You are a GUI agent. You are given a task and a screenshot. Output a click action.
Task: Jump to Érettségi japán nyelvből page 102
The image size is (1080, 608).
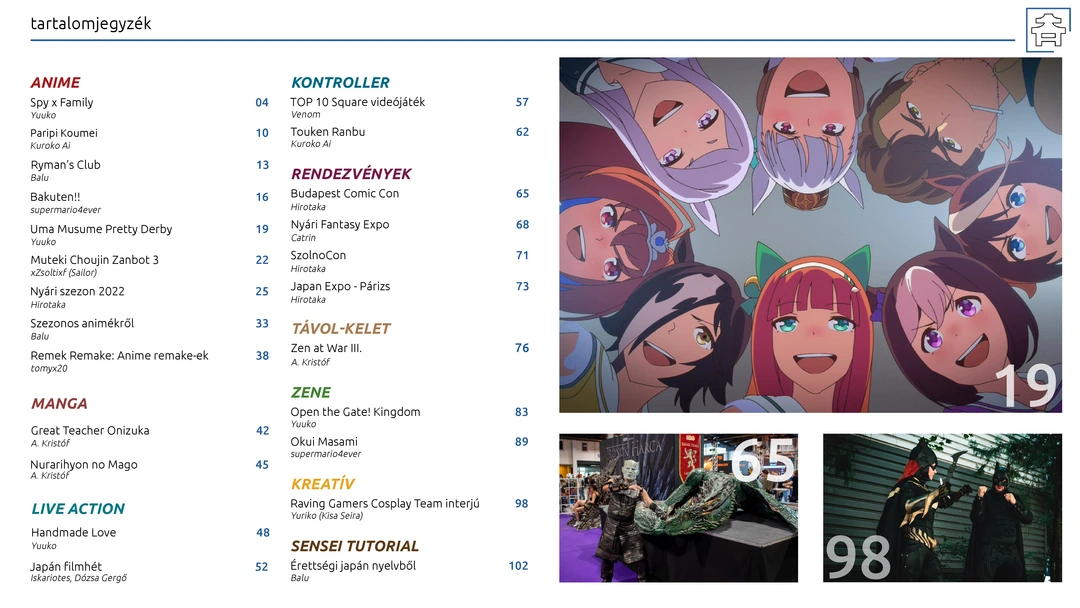(x=518, y=566)
